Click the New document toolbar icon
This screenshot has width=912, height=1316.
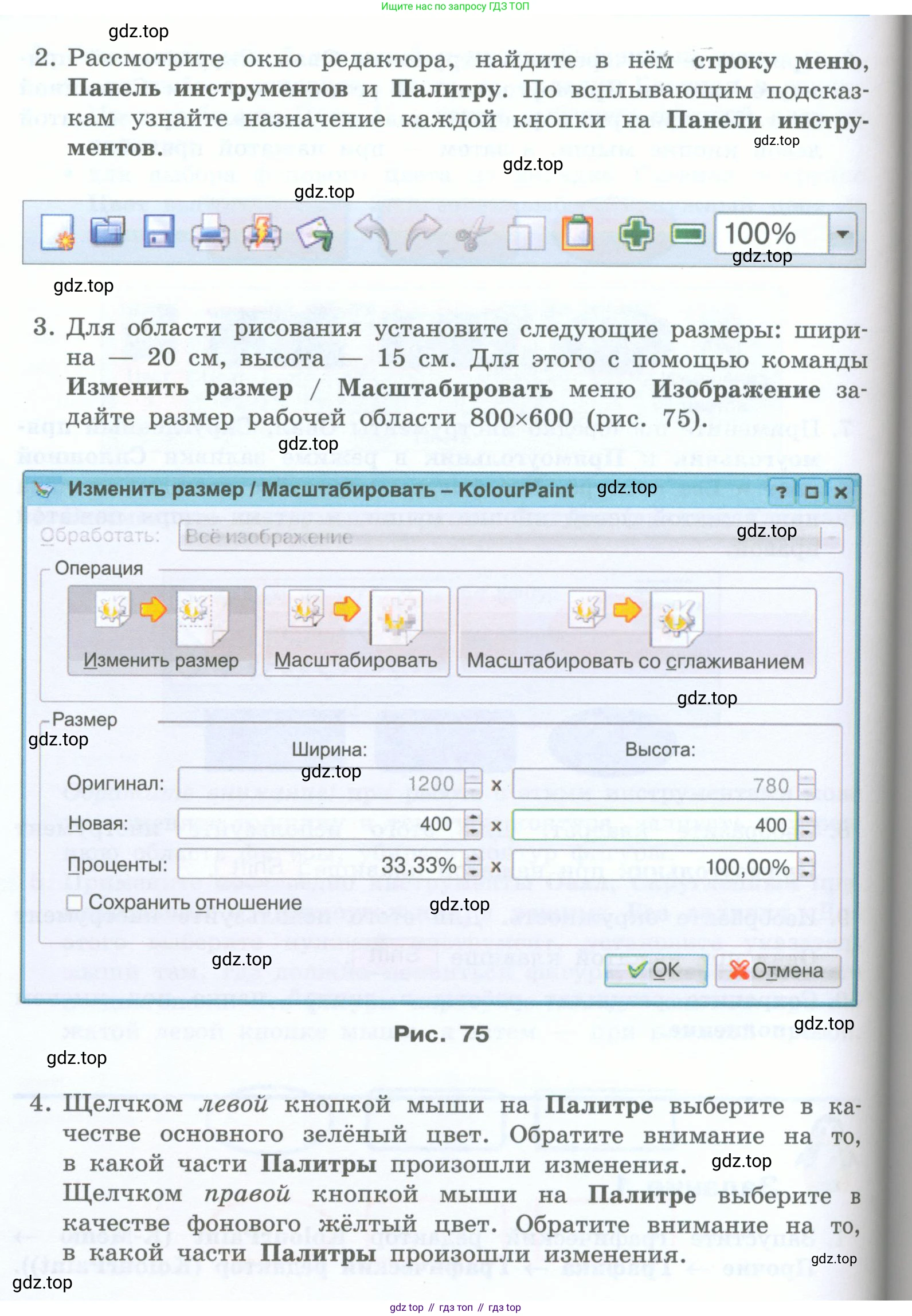[57, 233]
